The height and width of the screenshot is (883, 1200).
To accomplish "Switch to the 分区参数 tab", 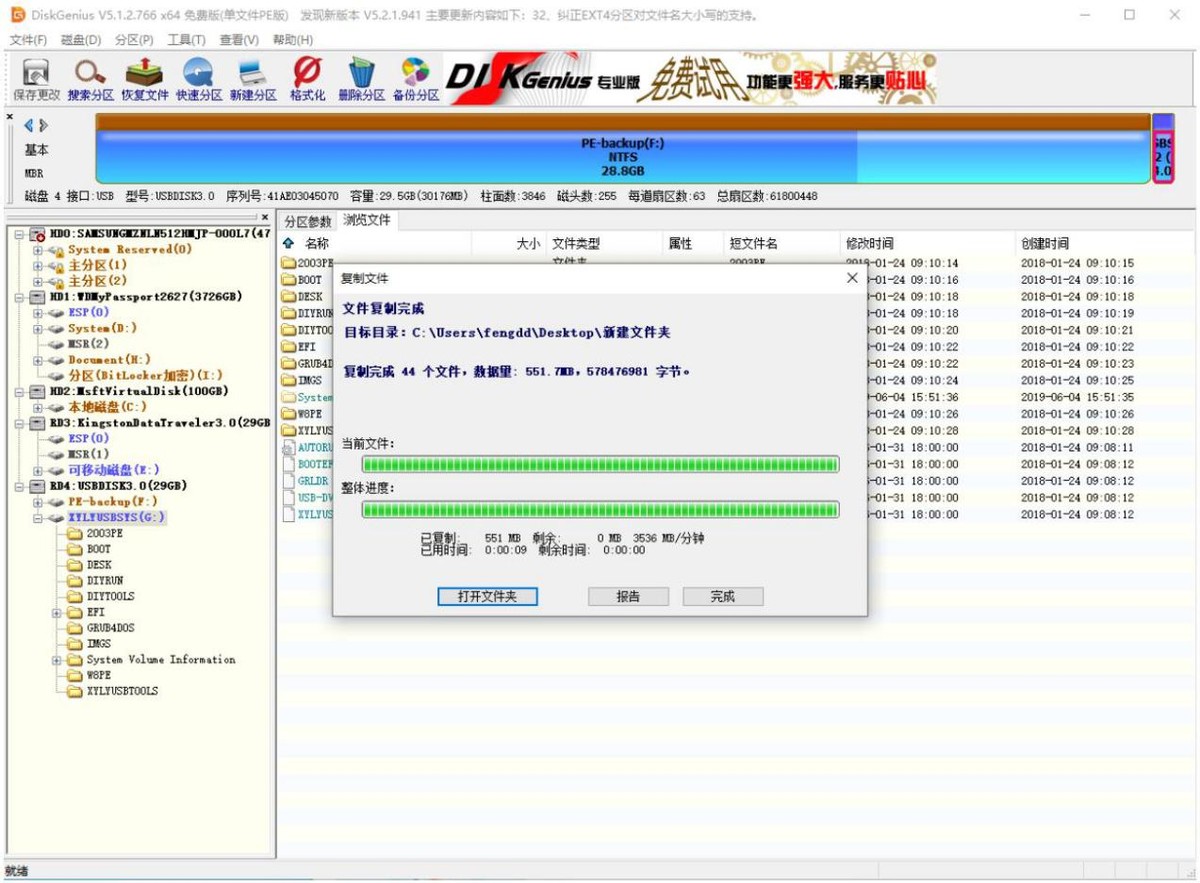I will [307, 221].
